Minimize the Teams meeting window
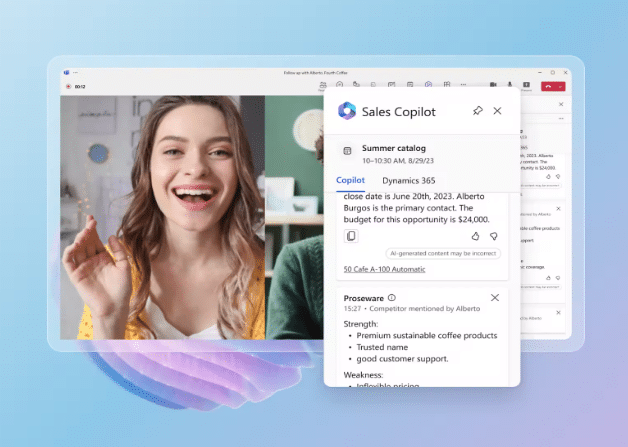Viewport: 628px width, 447px height. (540, 72)
